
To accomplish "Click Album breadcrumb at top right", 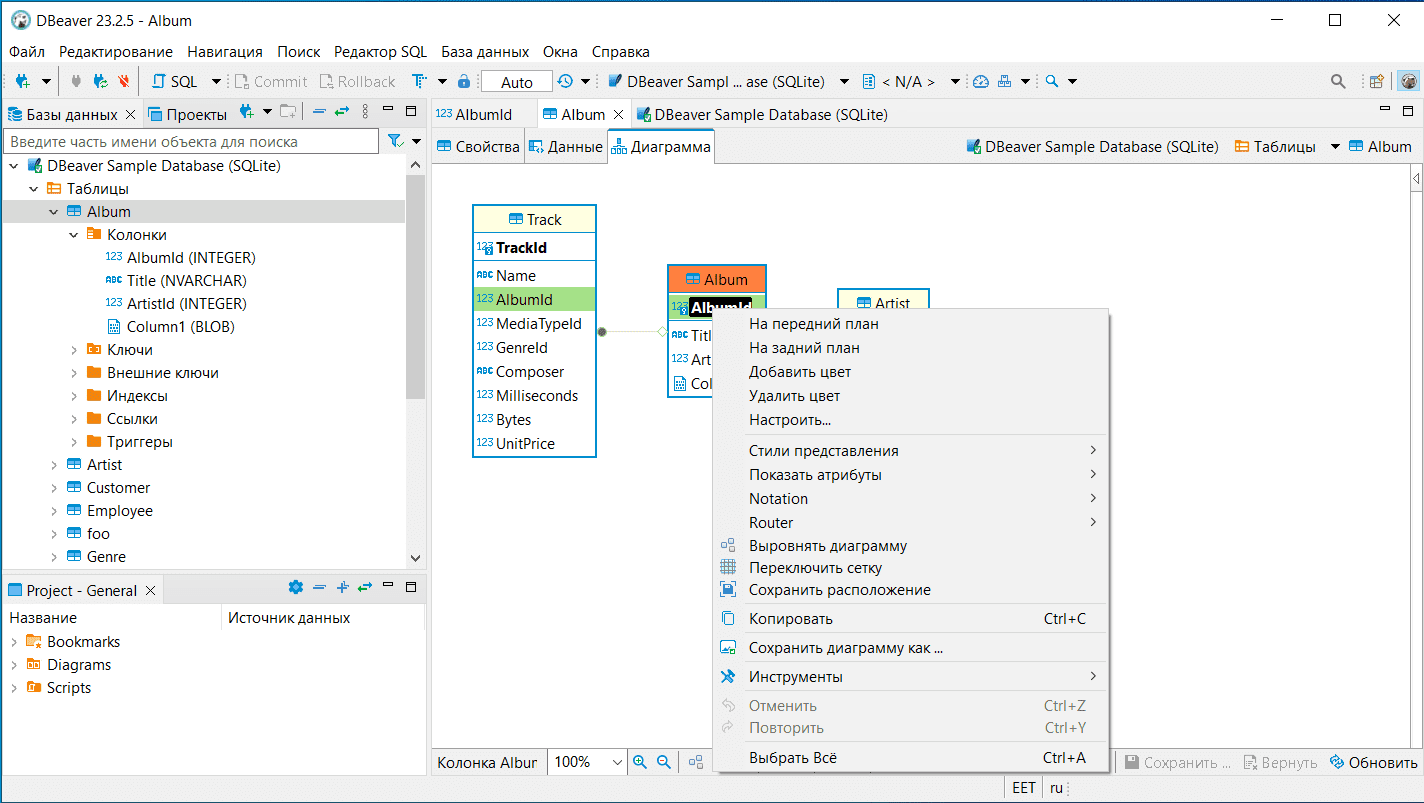I will (x=1380, y=147).
